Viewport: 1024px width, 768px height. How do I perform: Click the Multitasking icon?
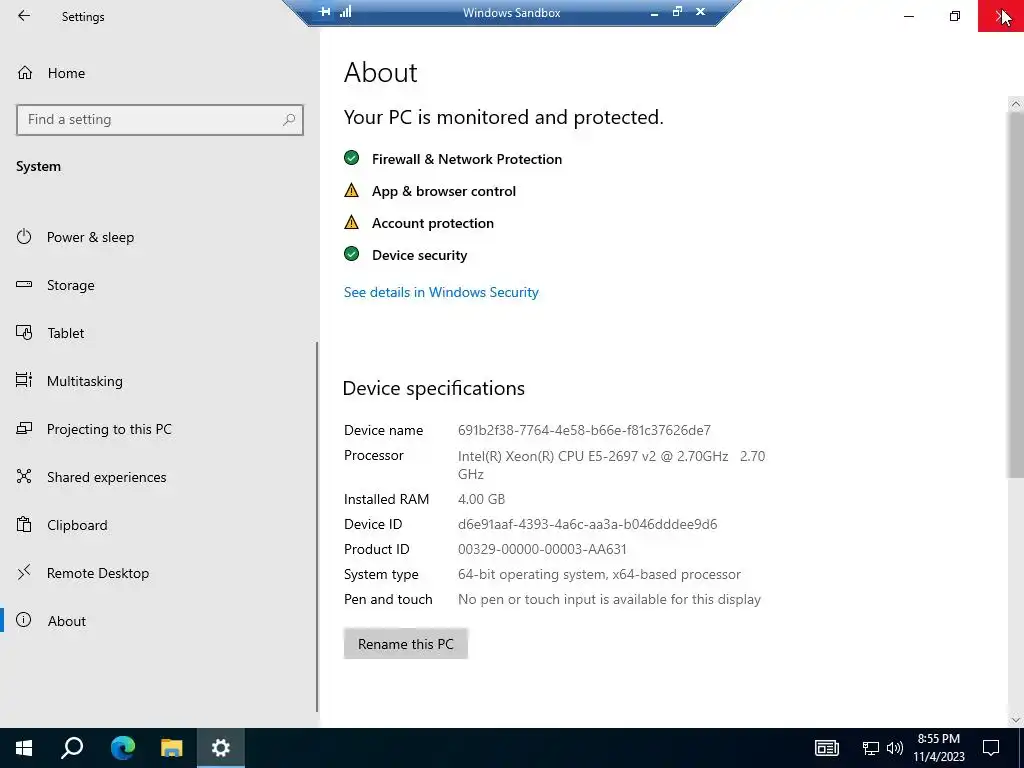24,379
